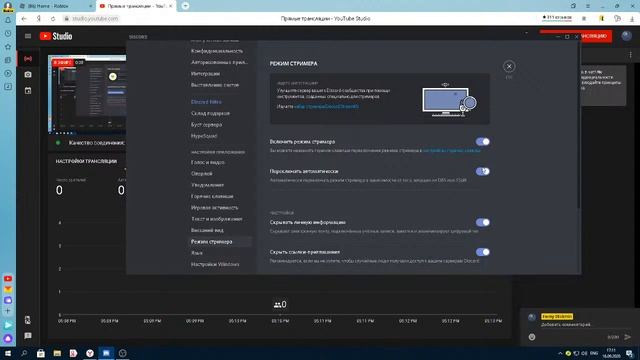640x360 pixels.
Task: Open Оверлей settings section
Action: pos(202,174)
